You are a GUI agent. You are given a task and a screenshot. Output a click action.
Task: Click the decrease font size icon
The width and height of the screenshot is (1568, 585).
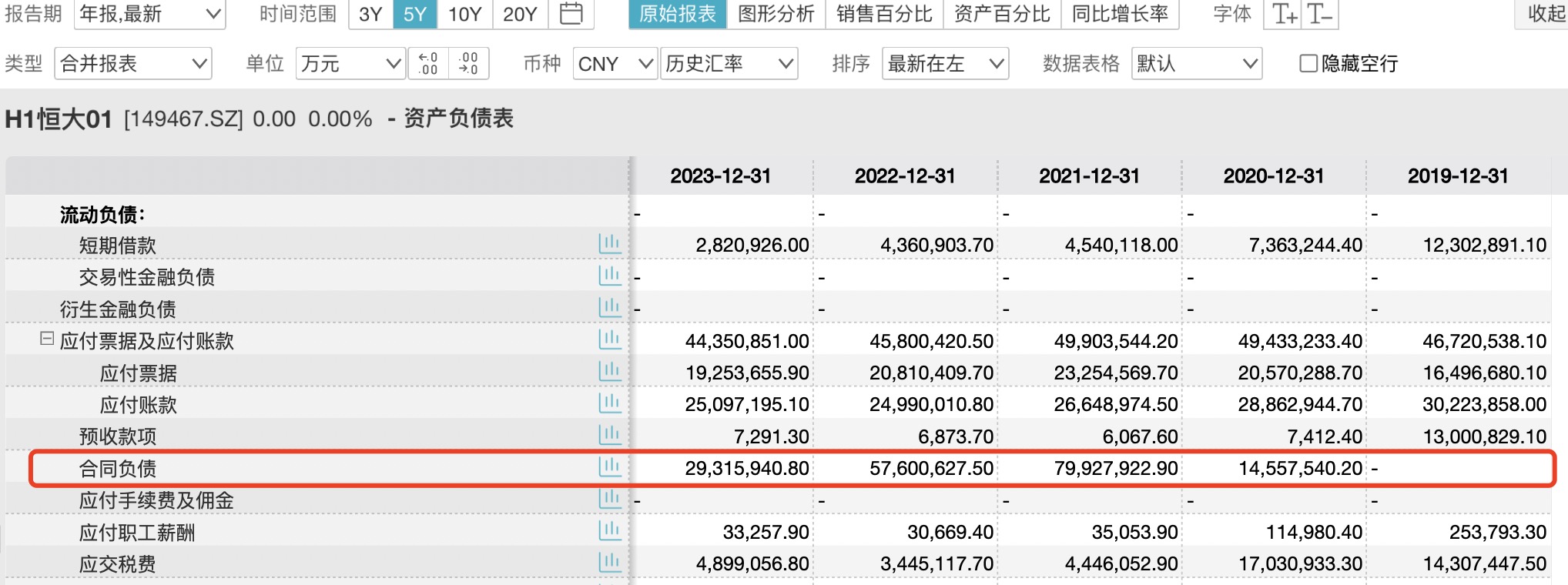[x=1319, y=14]
